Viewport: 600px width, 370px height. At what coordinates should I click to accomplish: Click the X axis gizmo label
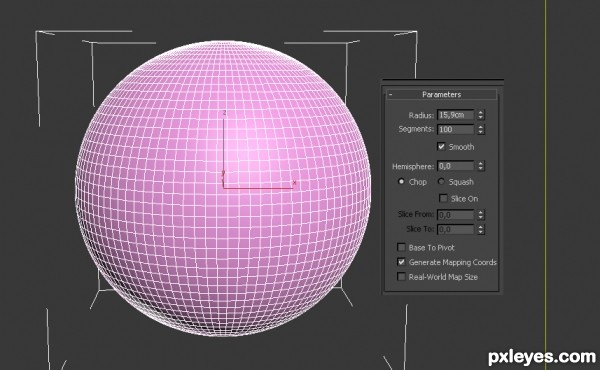pos(294,183)
